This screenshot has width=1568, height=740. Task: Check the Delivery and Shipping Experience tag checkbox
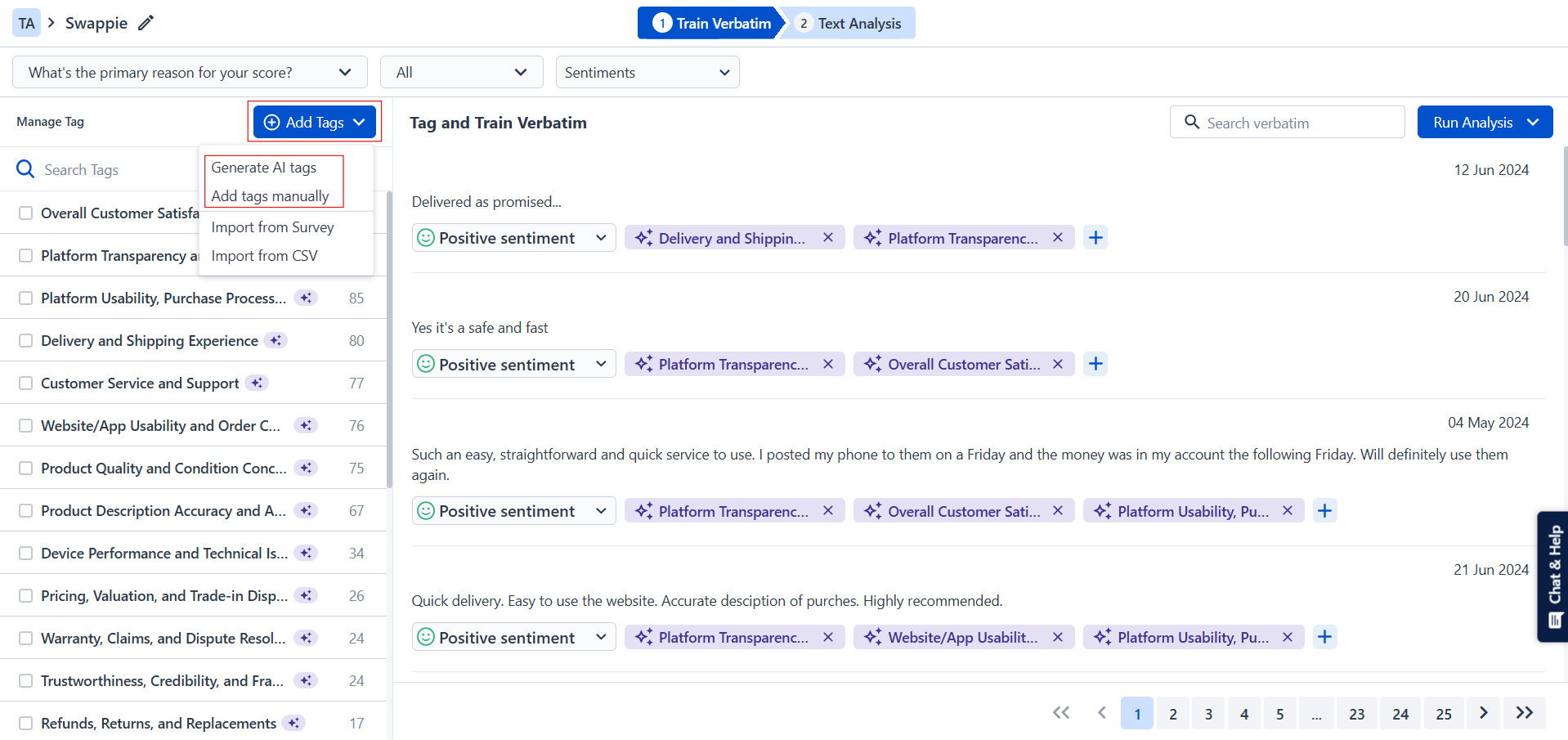click(x=26, y=341)
